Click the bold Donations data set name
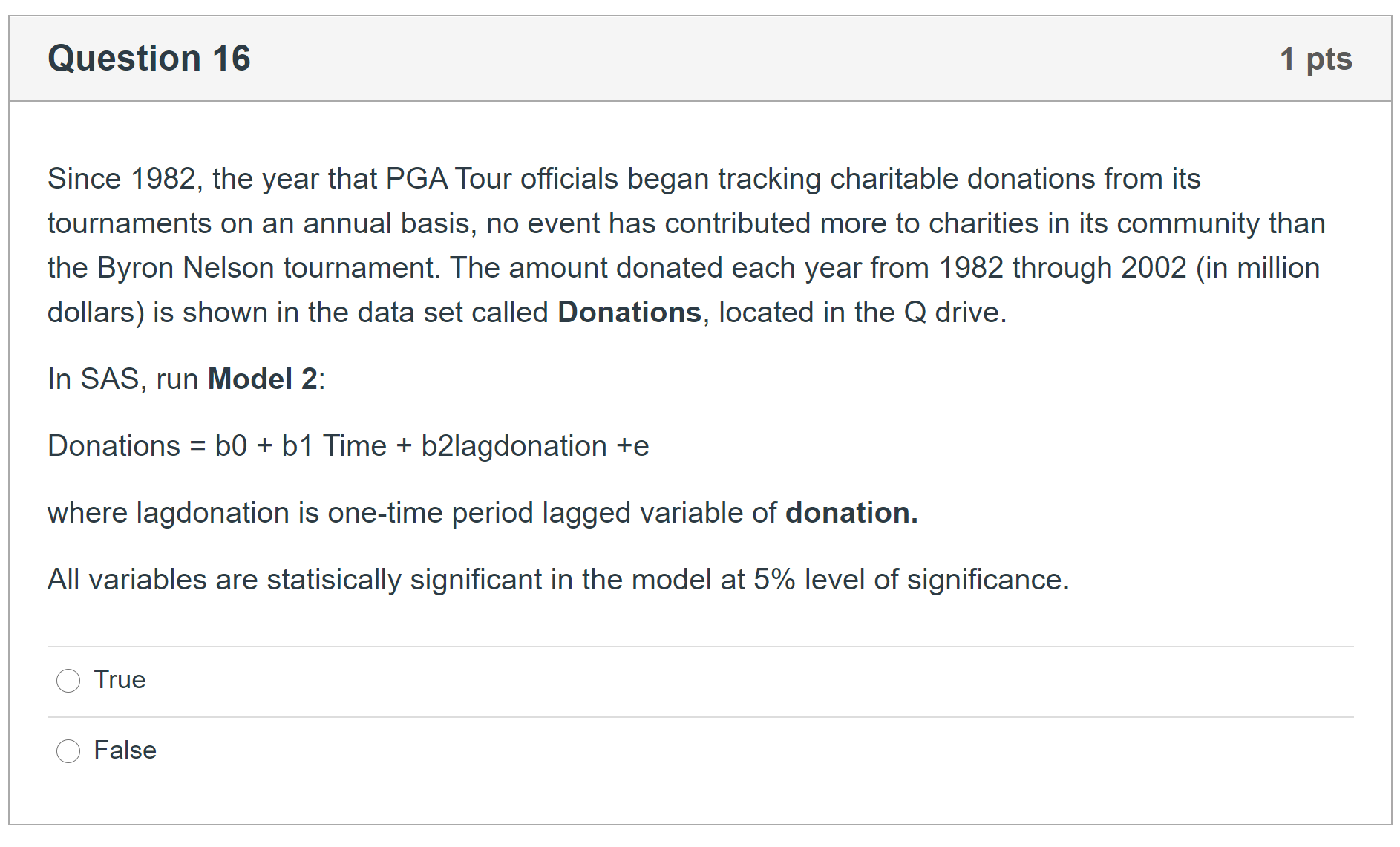The image size is (1400, 847). 629,313
